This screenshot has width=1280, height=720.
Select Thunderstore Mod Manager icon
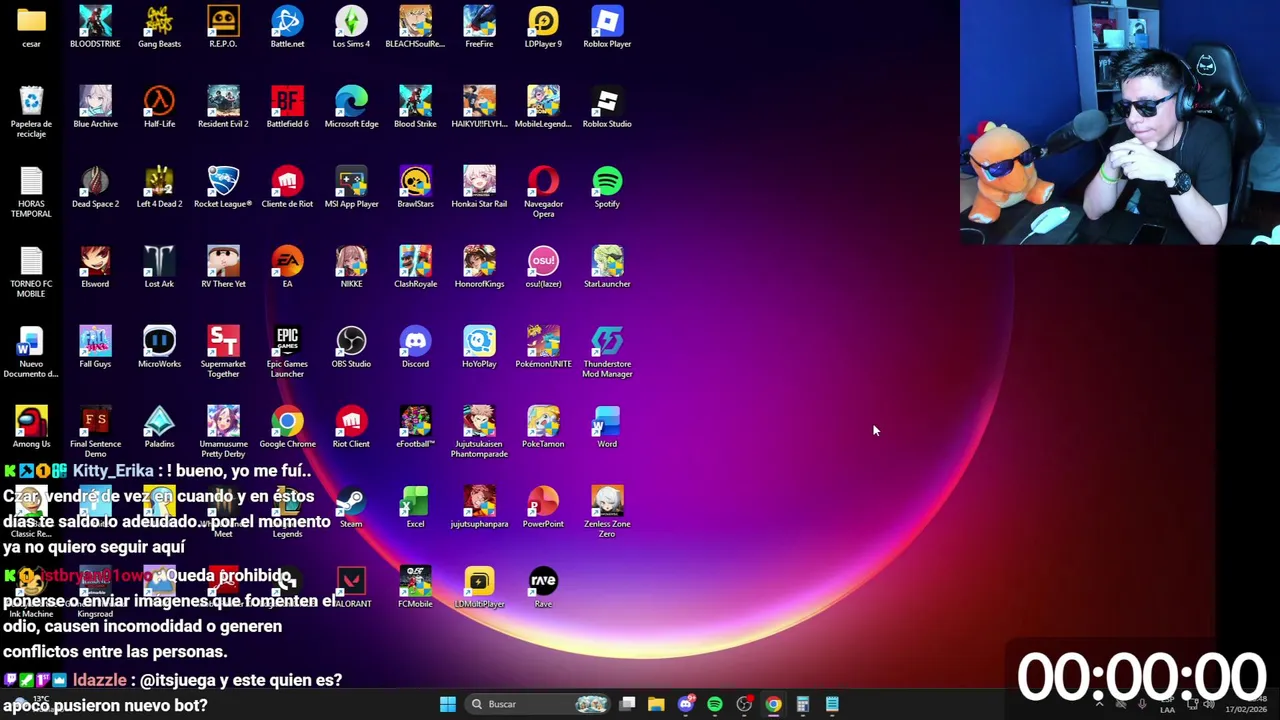pyautogui.click(x=607, y=352)
